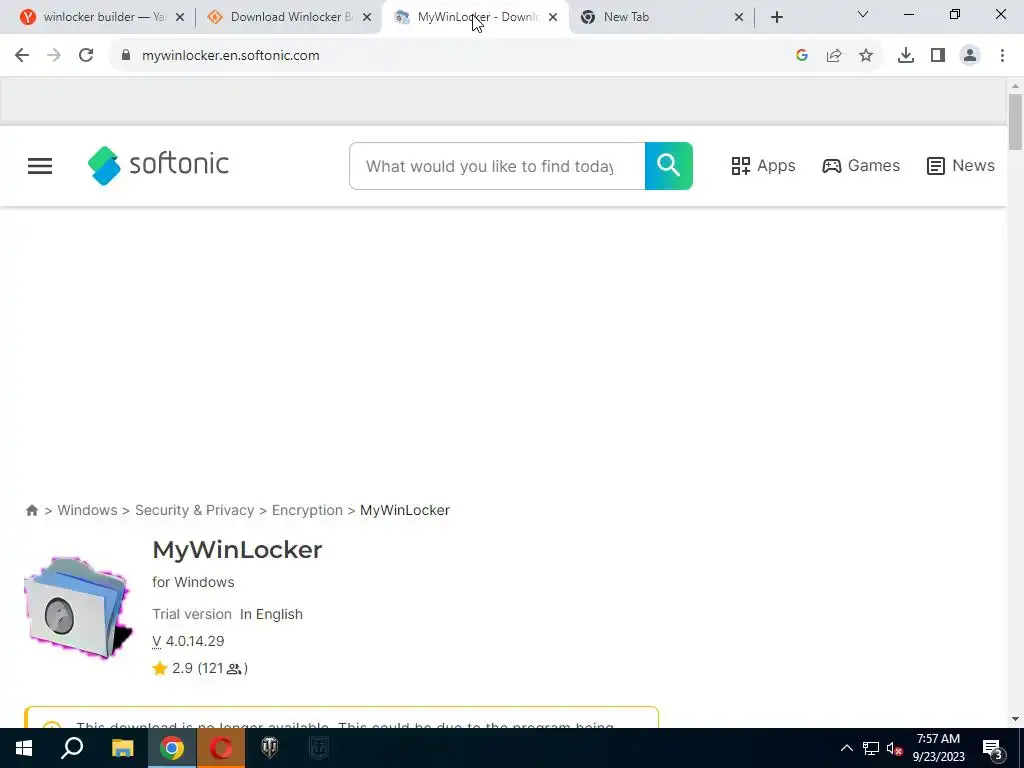Bookmark this page with the star icon

pyautogui.click(x=866, y=56)
